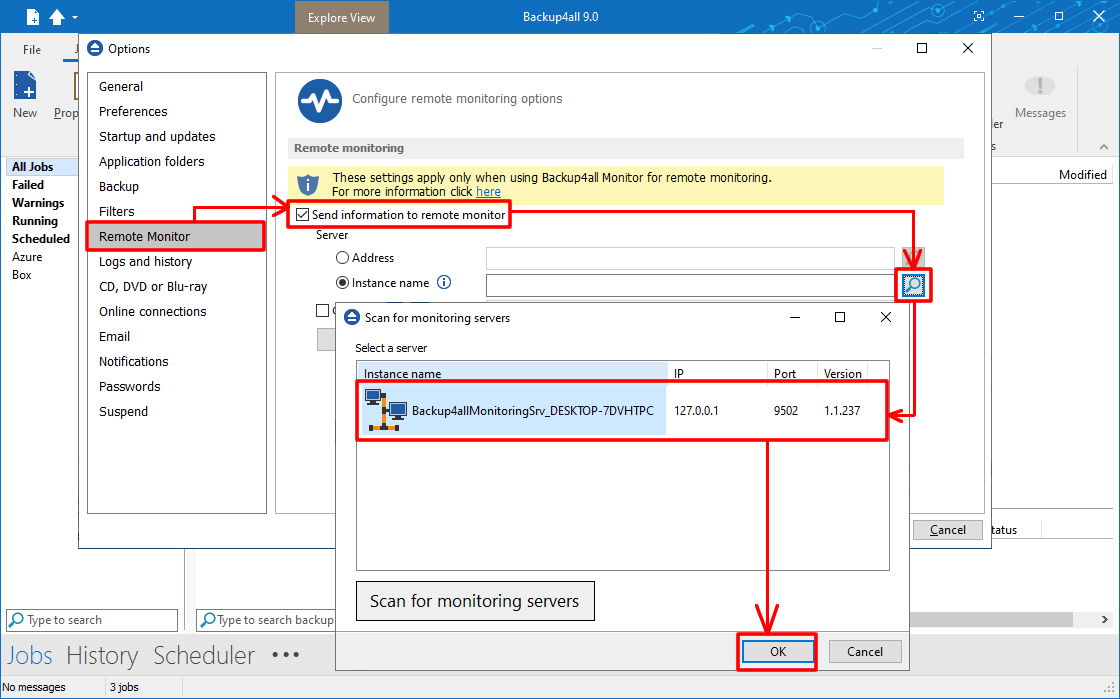Switch to the History view

(x=102, y=655)
